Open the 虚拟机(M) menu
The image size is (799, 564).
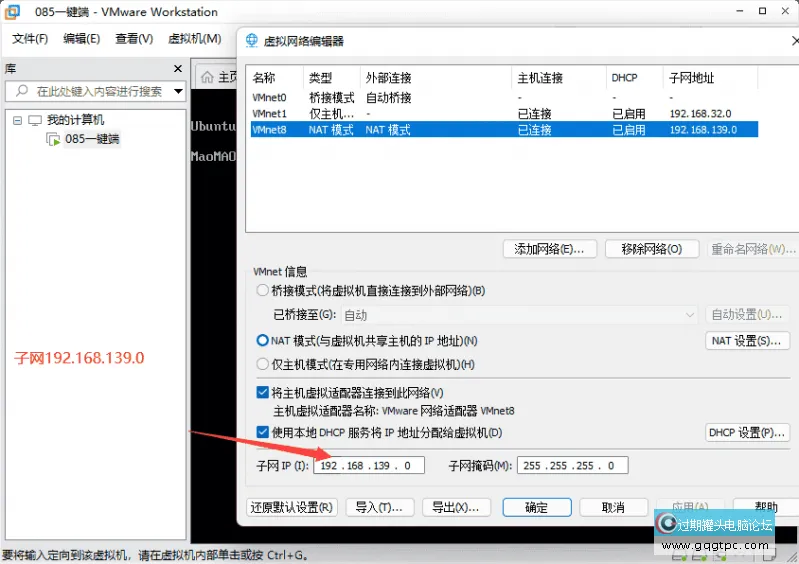click(195, 39)
